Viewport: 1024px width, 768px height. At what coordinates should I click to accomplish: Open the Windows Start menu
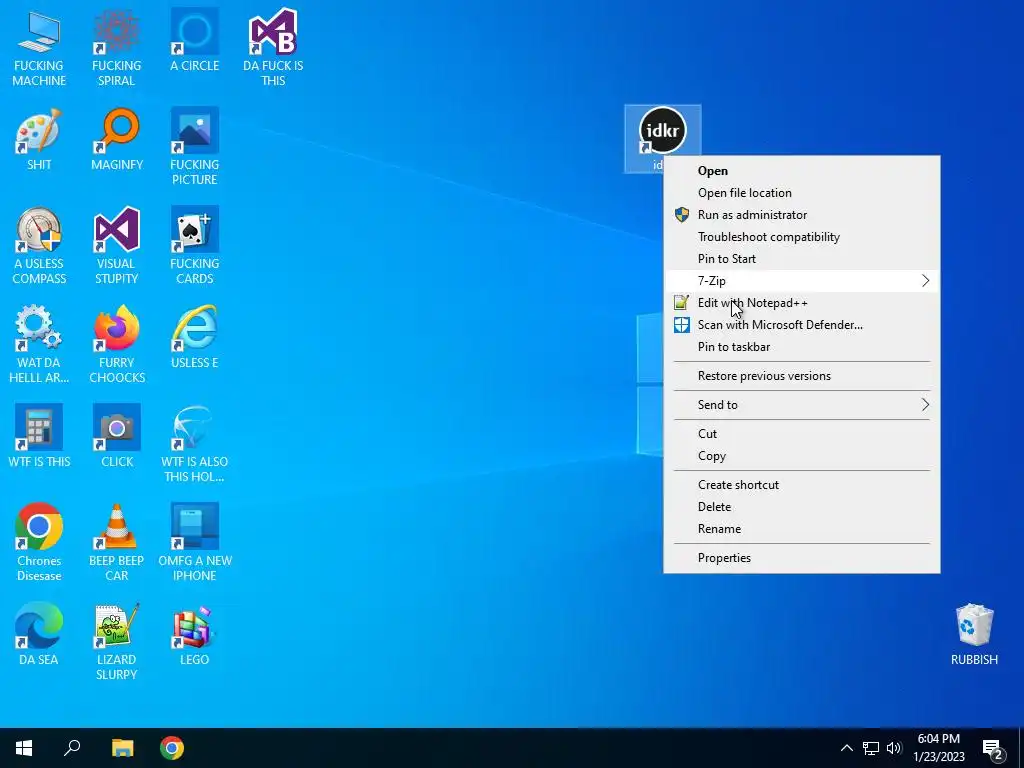click(x=24, y=748)
